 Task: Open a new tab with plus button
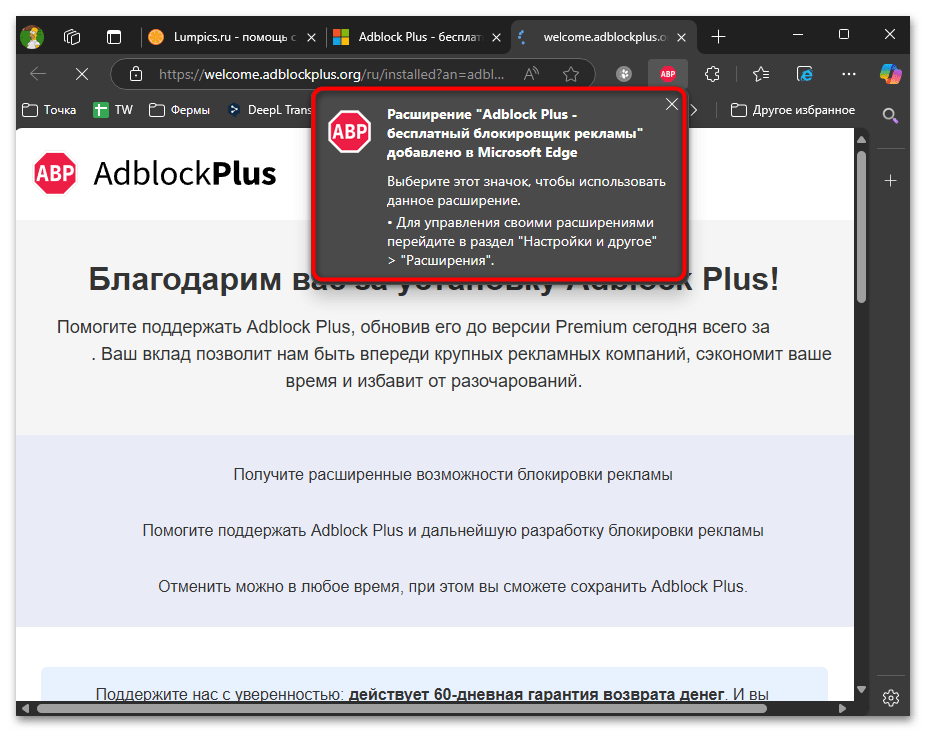click(718, 37)
